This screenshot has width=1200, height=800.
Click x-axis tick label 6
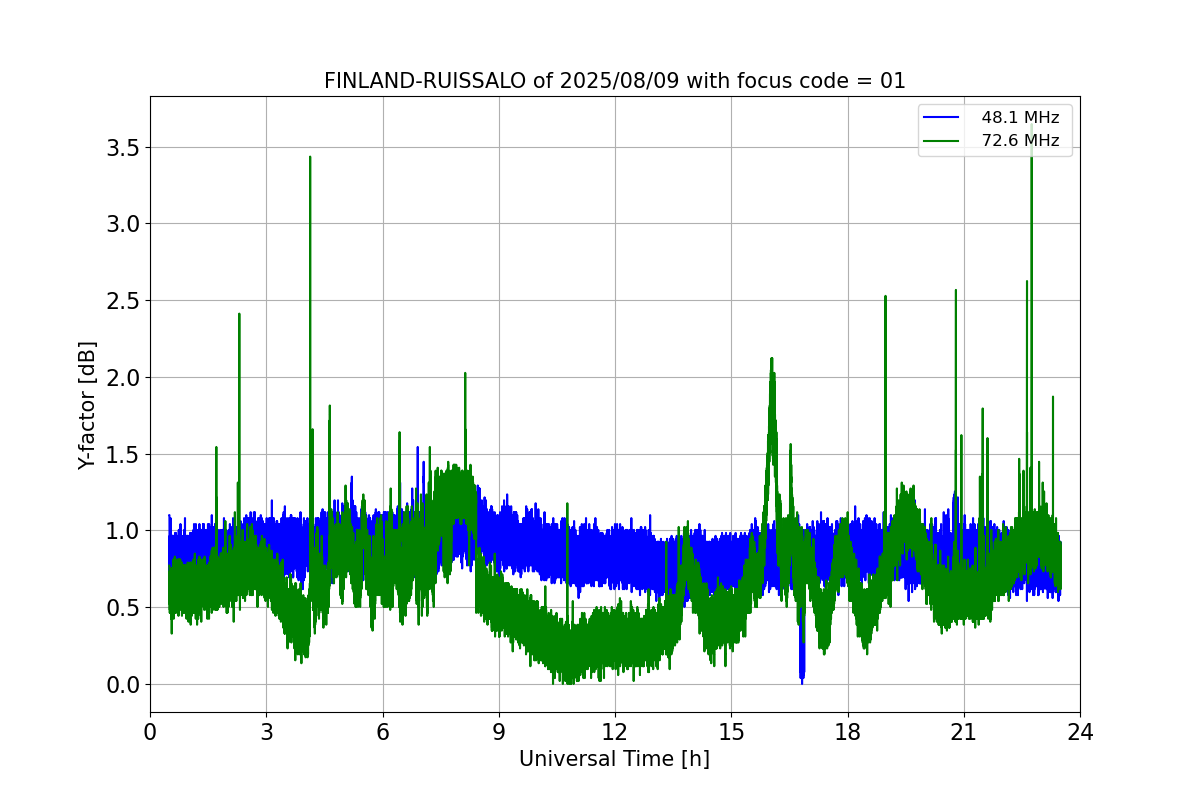(x=383, y=732)
